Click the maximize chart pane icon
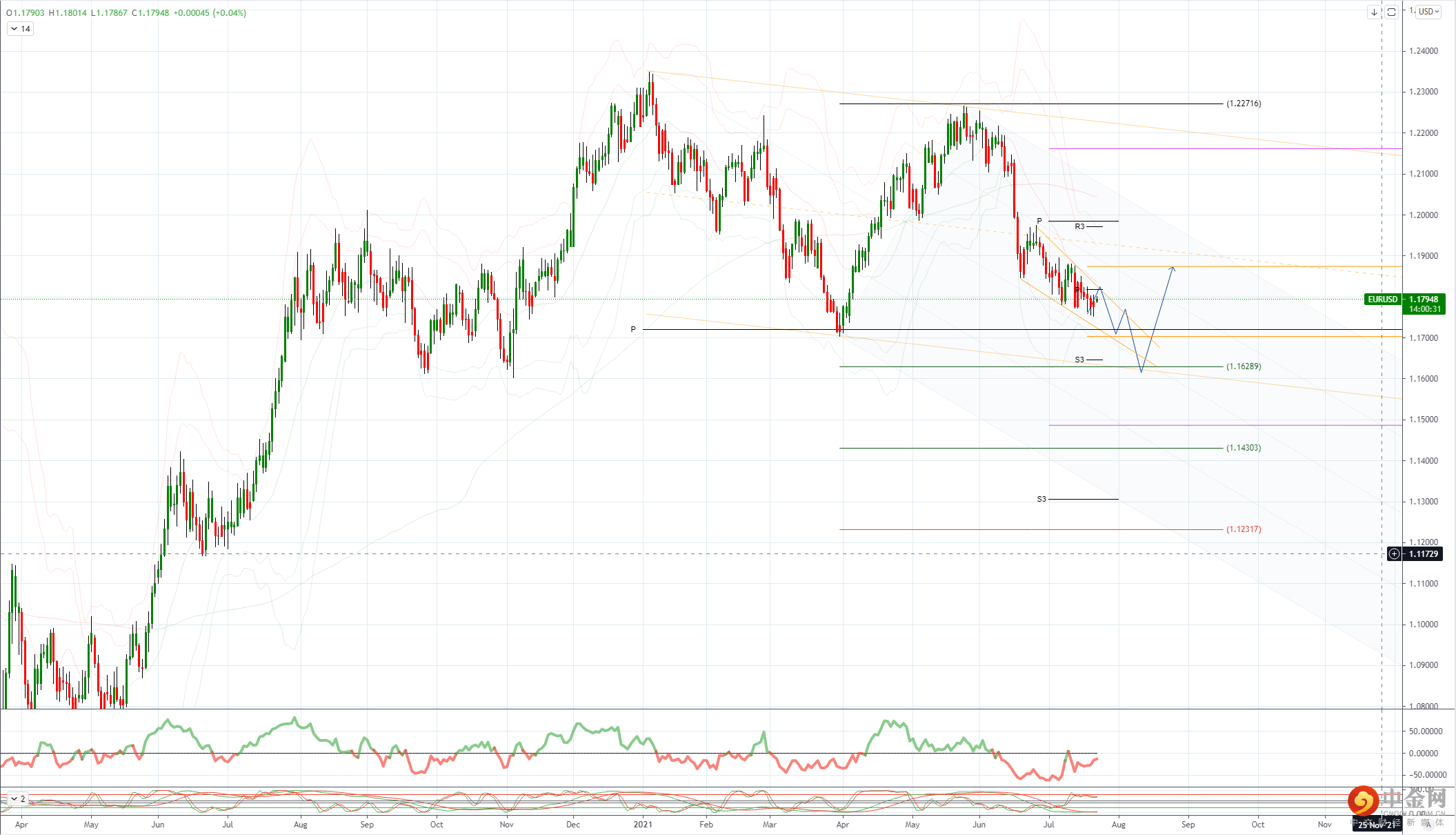Viewport: 1456px width, 835px height. [x=1391, y=12]
